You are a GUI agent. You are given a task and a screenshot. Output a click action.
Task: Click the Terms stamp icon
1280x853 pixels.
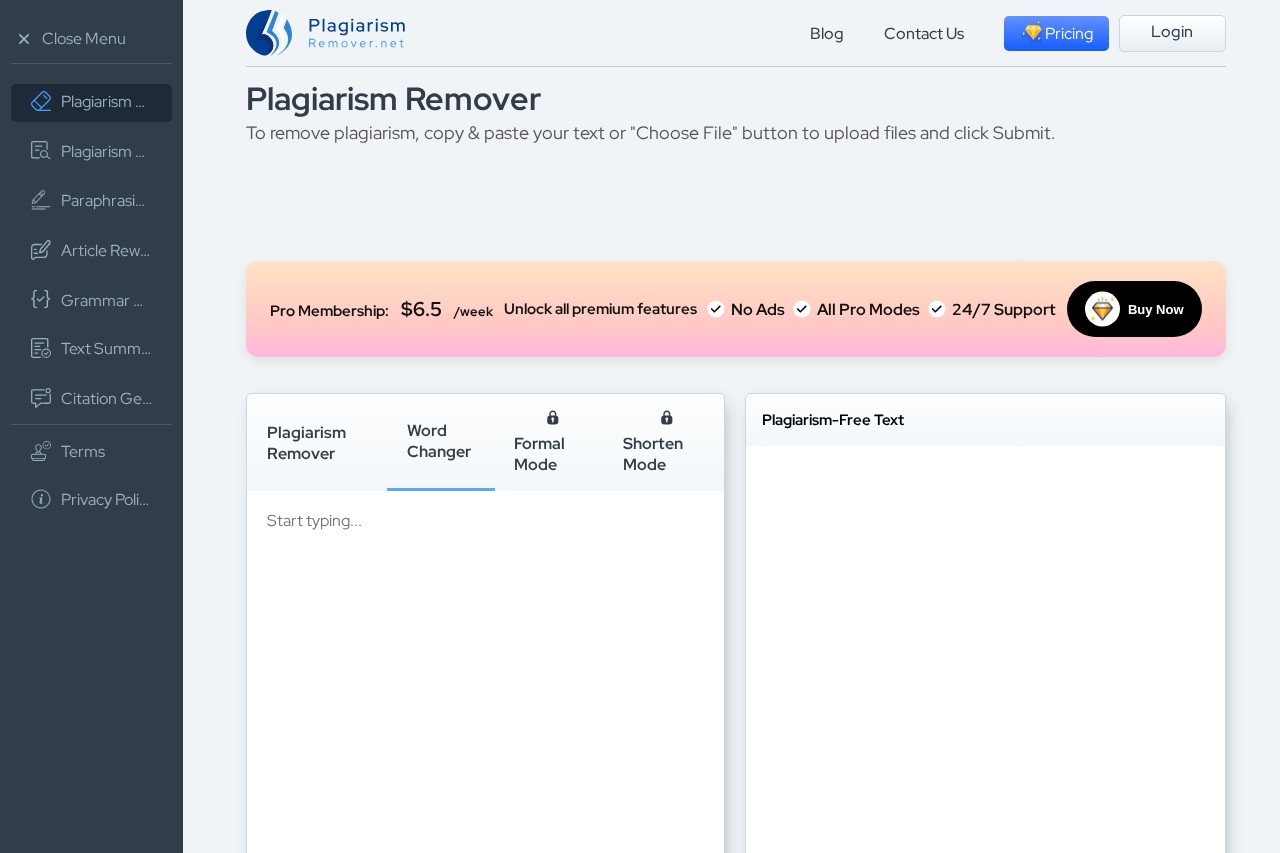pyautogui.click(x=41, y=450)
